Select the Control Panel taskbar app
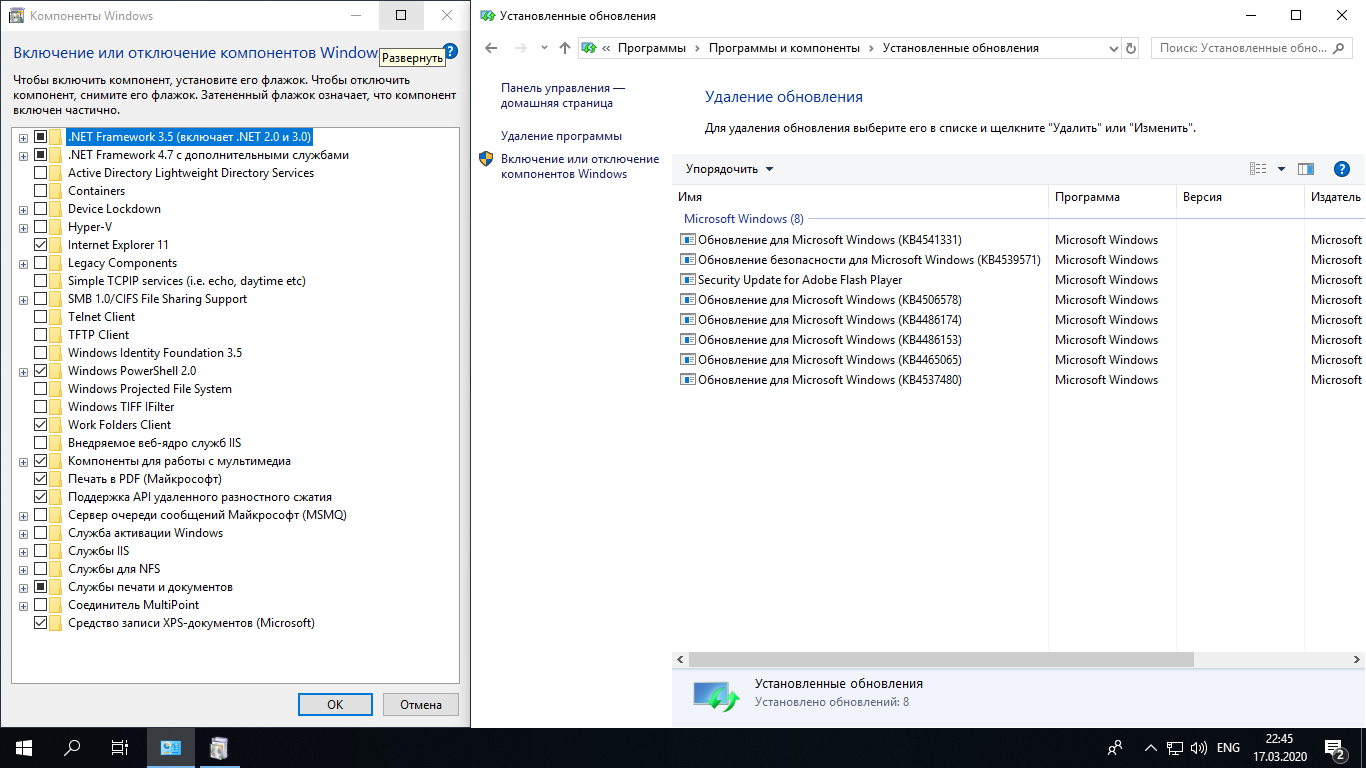The width and height of the screenshot is (1366, 768). coord(171,747)
